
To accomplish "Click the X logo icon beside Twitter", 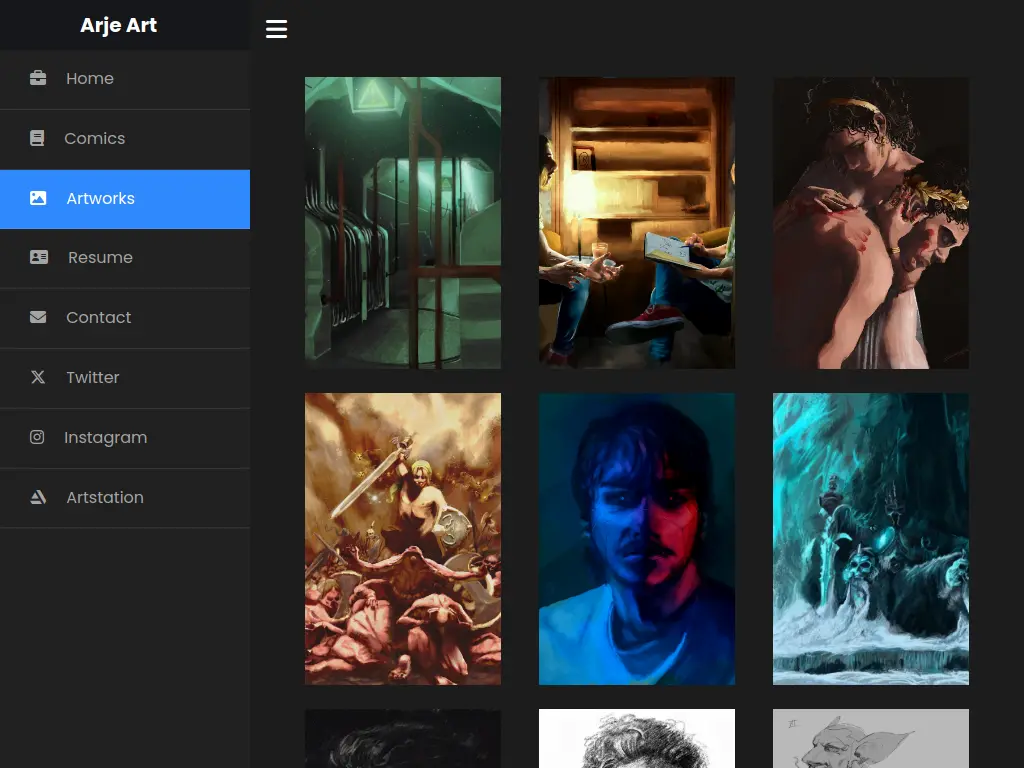I will click(x=38, y=377).
